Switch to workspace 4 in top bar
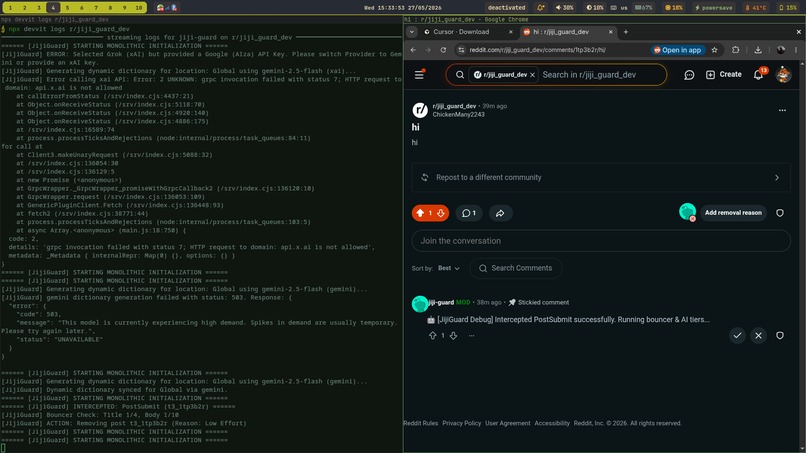 [x=53, y=8]
